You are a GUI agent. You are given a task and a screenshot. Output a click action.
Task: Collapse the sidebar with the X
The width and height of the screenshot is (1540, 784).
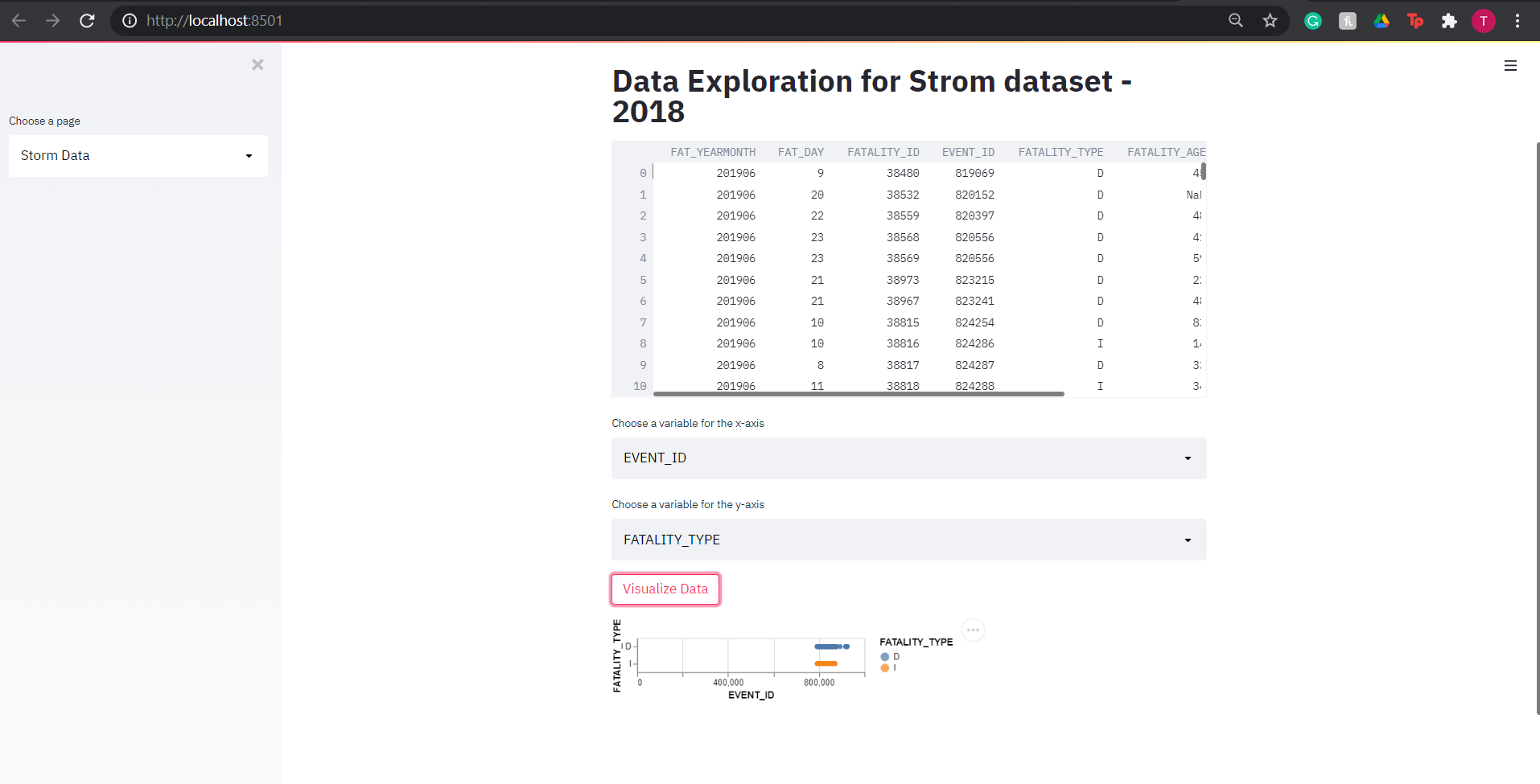click(x=257, y=65)
